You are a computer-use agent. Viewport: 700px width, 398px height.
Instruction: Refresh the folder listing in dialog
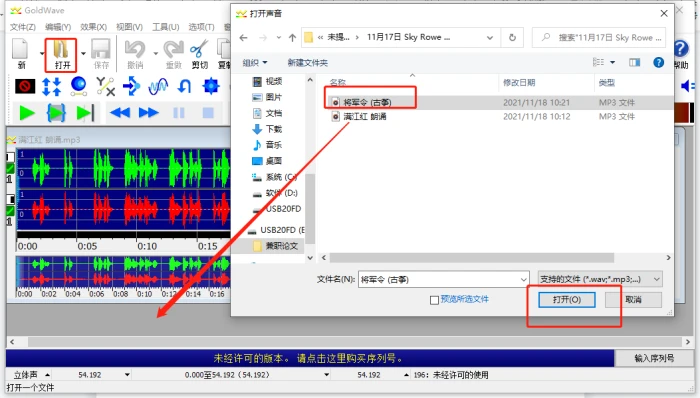click(x=512, y=37)
